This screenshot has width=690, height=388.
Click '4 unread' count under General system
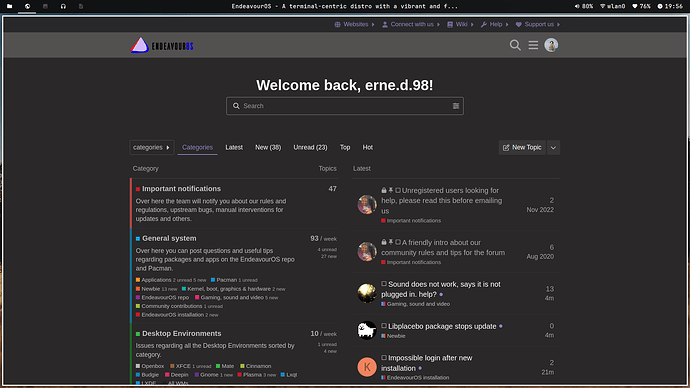327,249
